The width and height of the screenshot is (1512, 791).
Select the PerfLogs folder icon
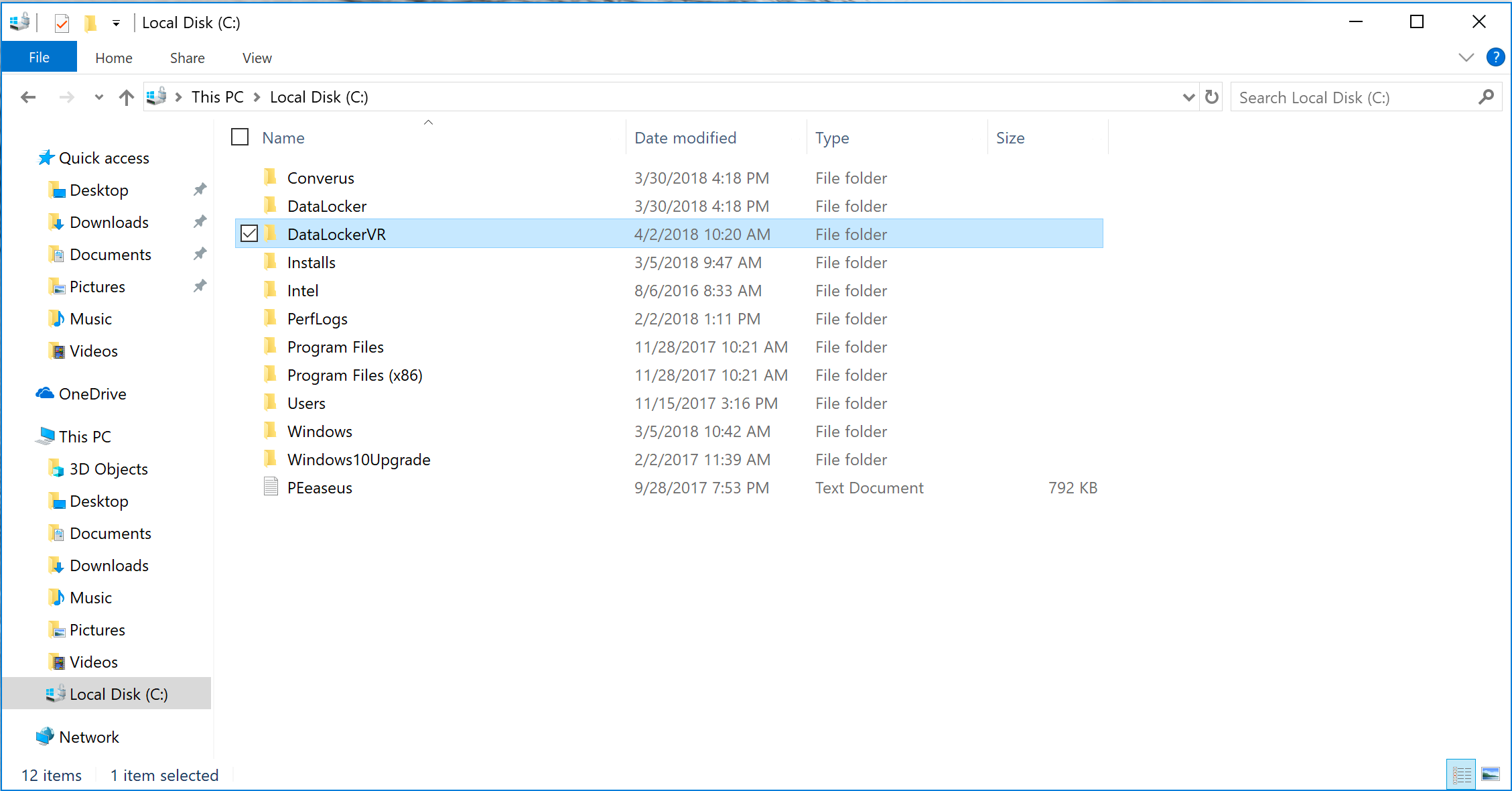270,318
